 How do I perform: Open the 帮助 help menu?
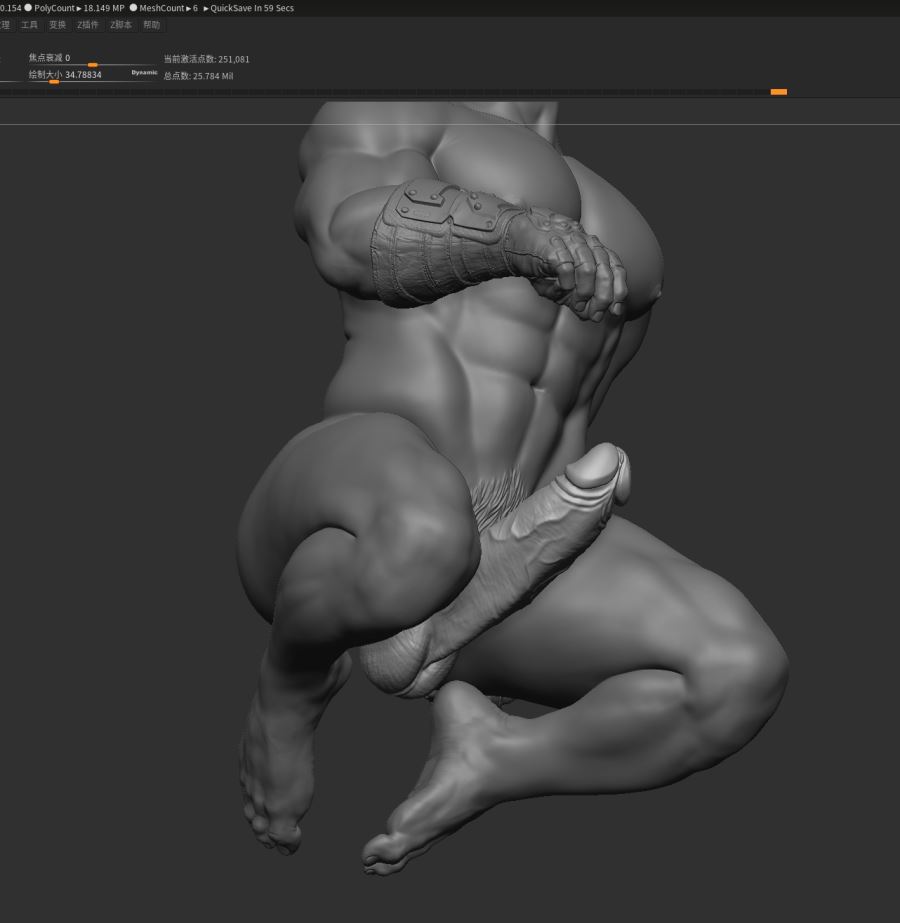point(151,25)
